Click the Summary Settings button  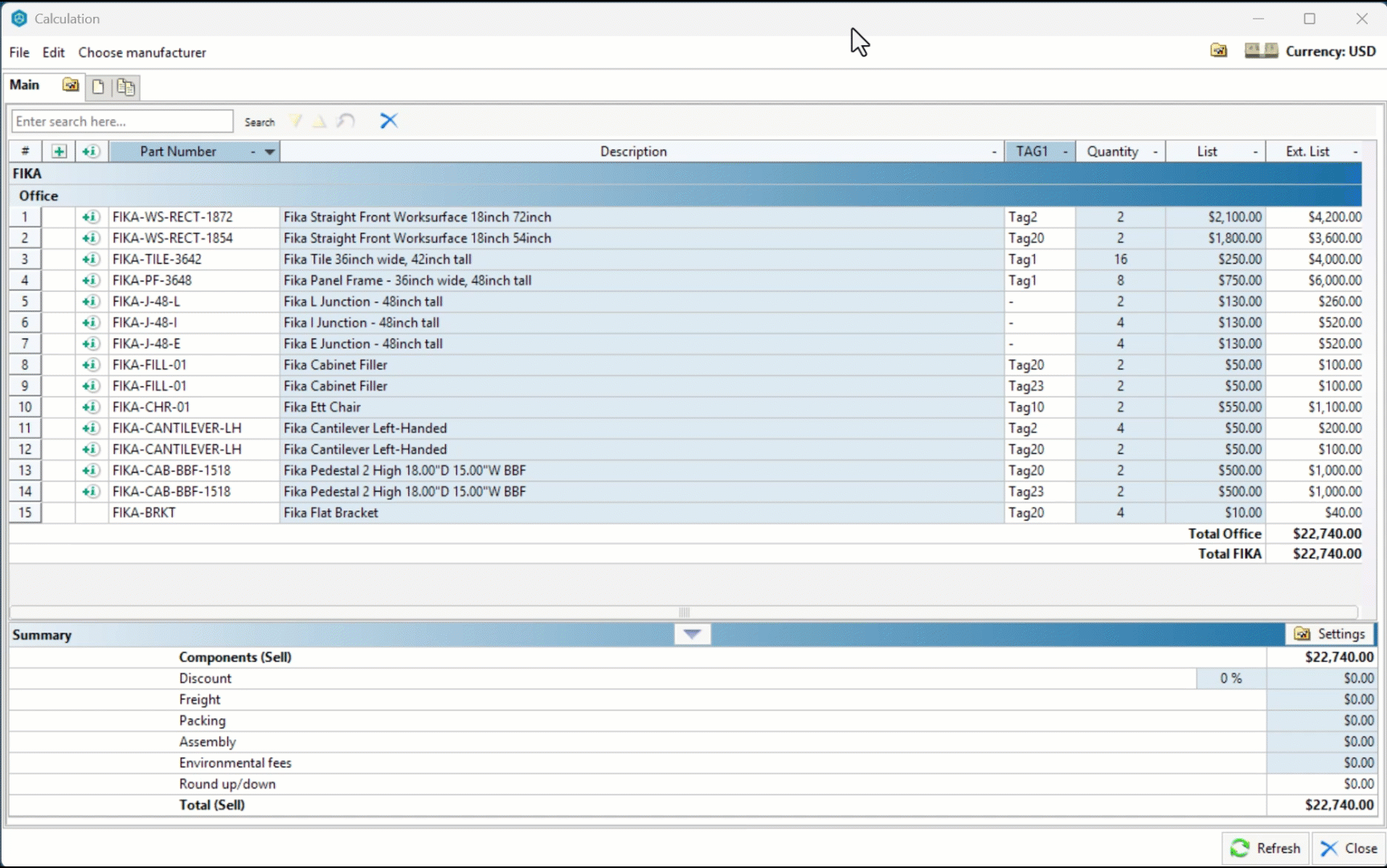point(1330,634)
